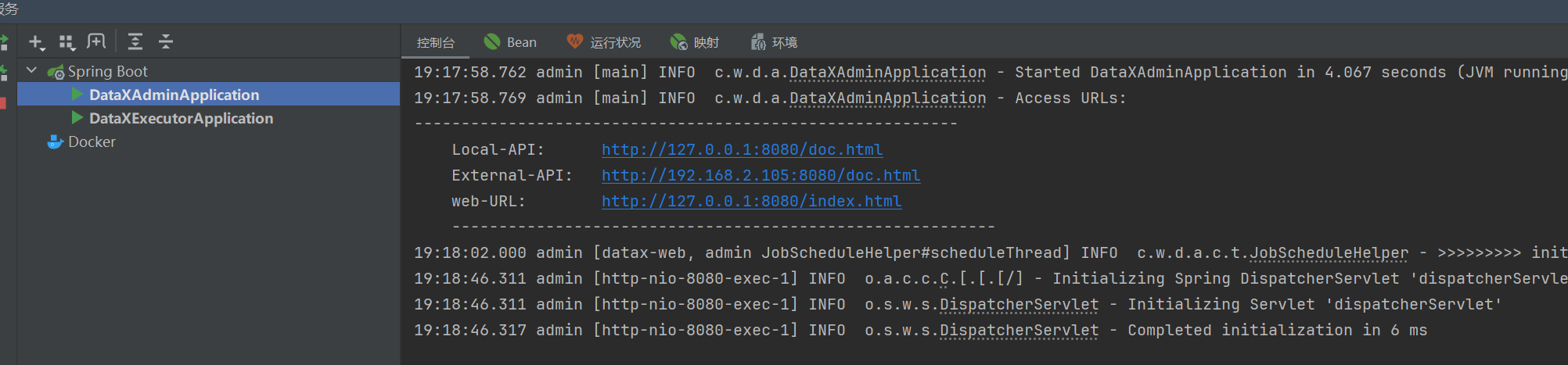1568x365 pixels.
Task: Click the Collapse All icon
Action: pyautogui.click(x=166, y=41)
